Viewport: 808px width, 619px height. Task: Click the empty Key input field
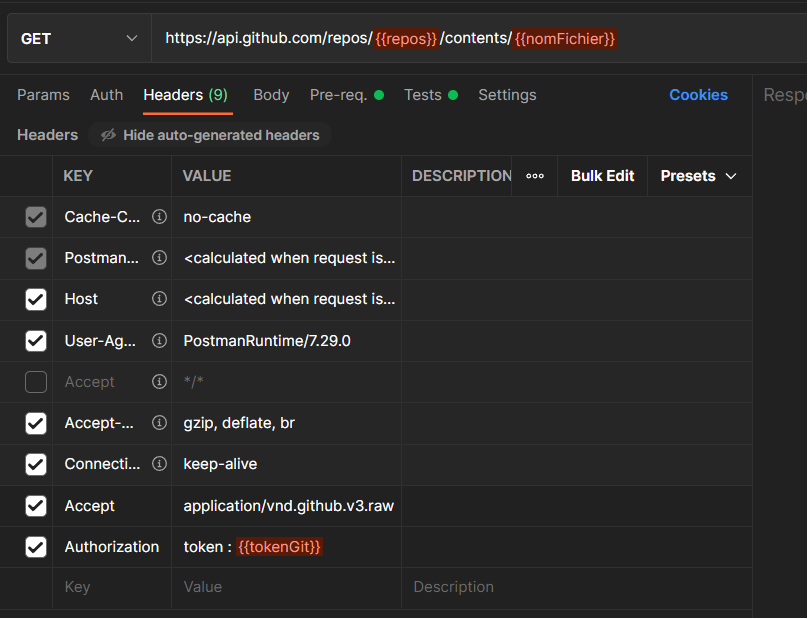coord(112,587)
